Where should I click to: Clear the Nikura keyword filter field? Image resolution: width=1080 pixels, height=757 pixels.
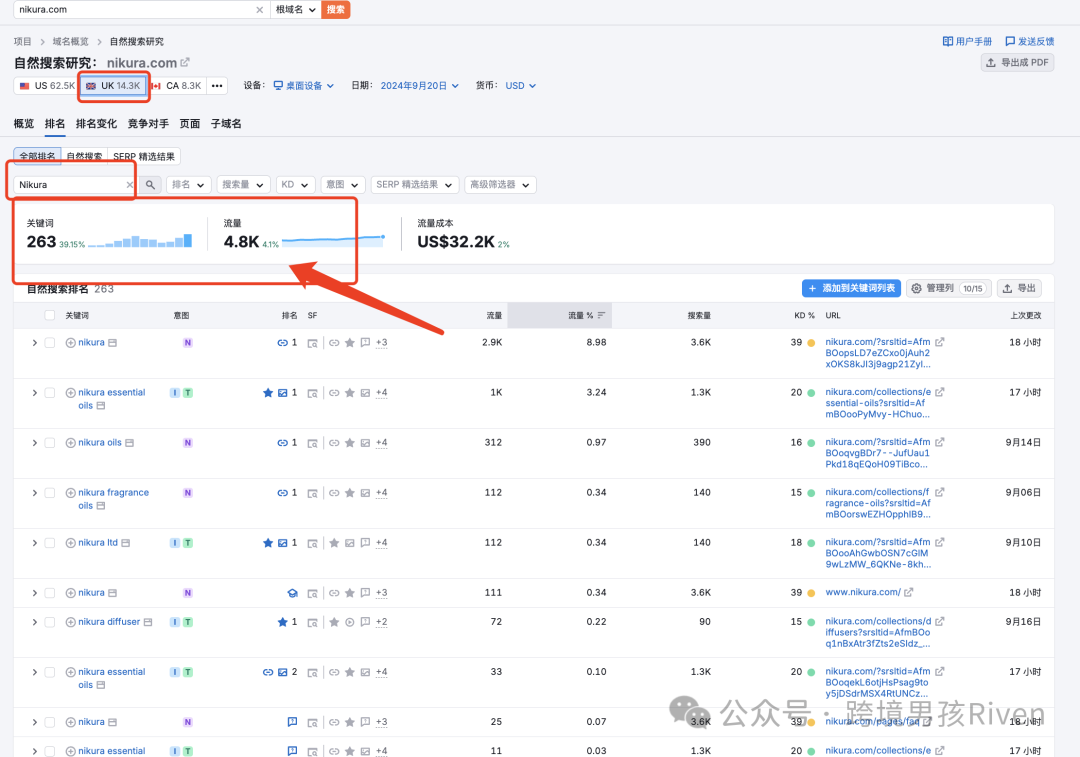coord(129,185)
